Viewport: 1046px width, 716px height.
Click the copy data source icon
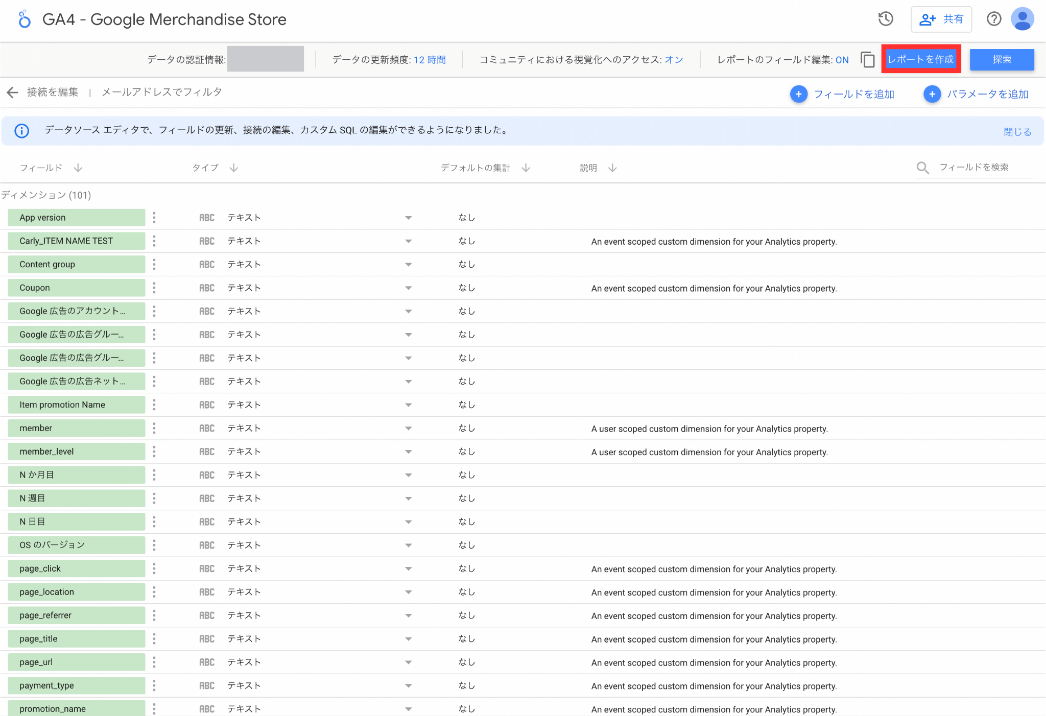(x=867, y=59)
